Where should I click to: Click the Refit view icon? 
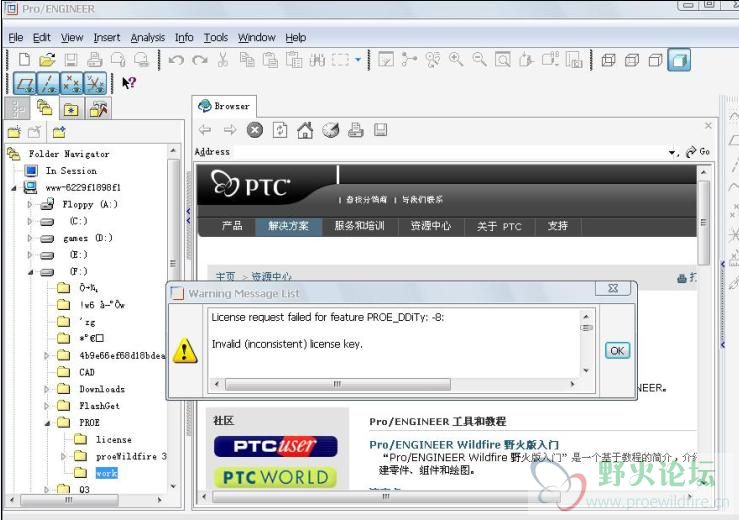[x=503, y=60]
